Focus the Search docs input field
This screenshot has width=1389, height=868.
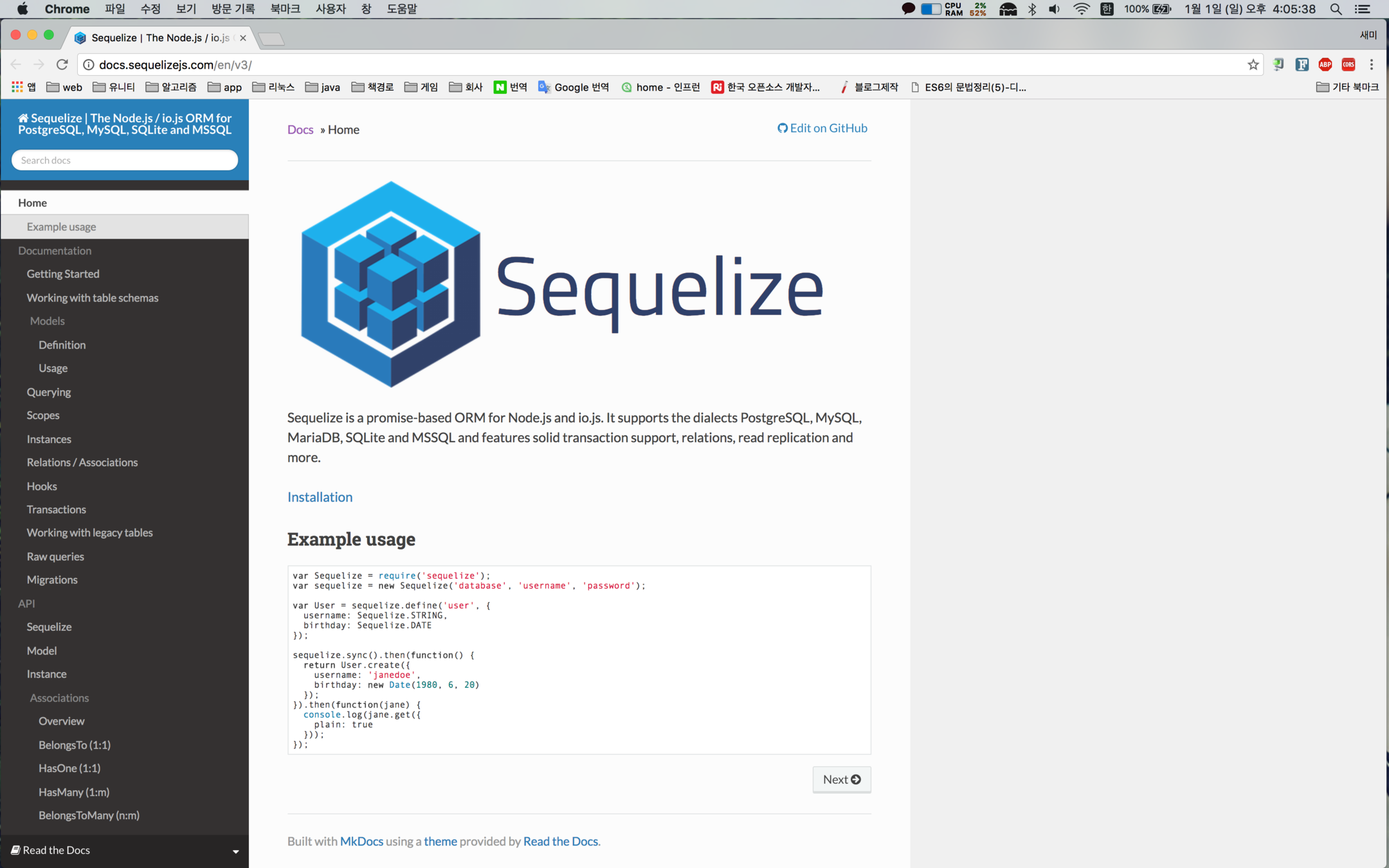coord(125,160)
